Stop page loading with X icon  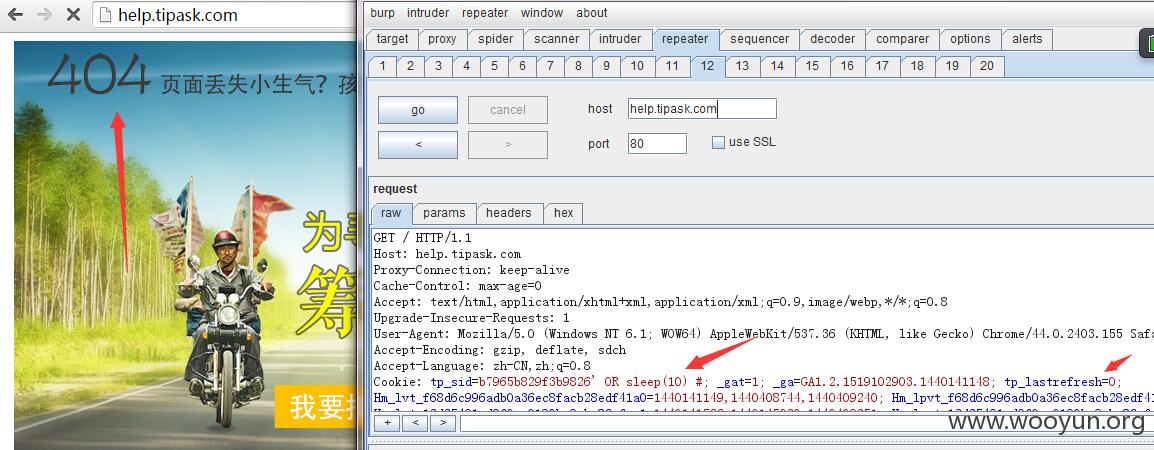pos(73,14)
